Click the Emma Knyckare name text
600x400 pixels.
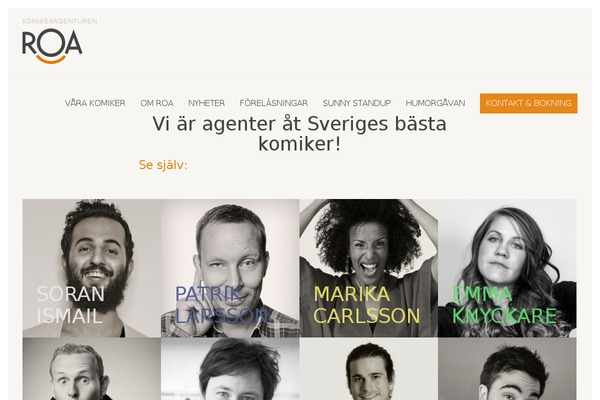pyautogui.click(x=504, y=305)
